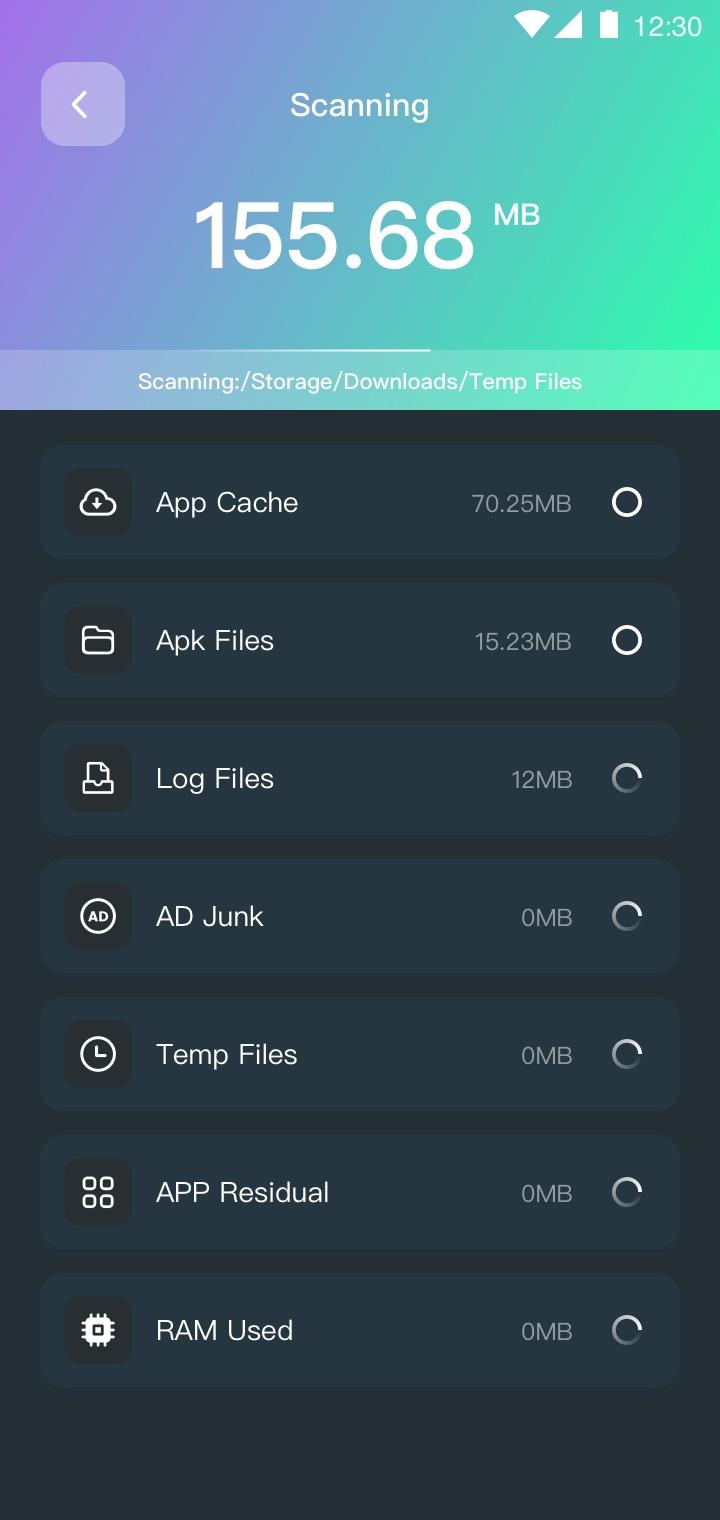Click the Apk Files folder icon
This screenshot has height=1520, width=720.
tap(98, 640)
